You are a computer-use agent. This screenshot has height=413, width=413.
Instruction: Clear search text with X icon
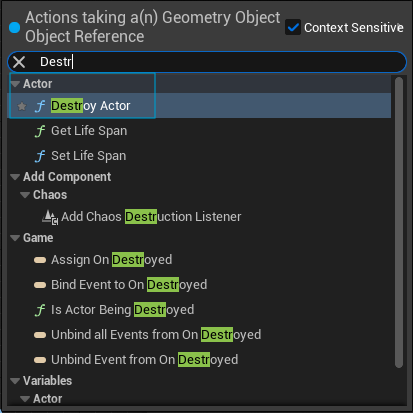point(19,62)
